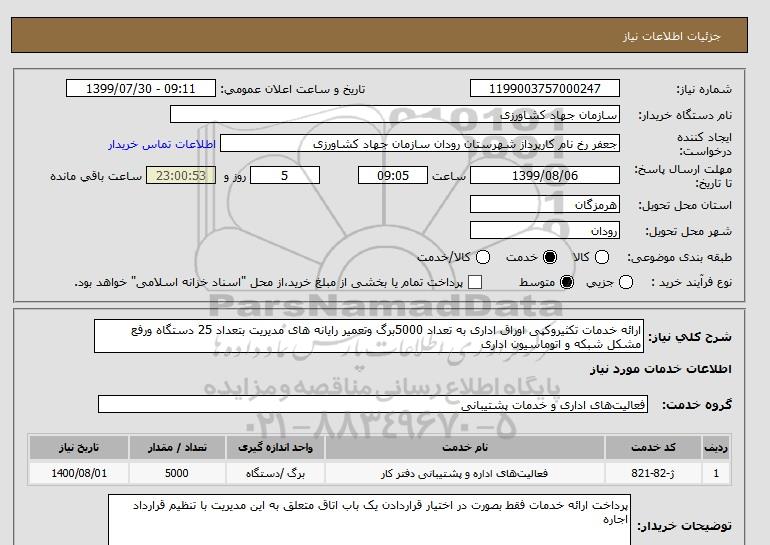Click the نام خدمت column header

pyautogui.click(x=465, y=447)
